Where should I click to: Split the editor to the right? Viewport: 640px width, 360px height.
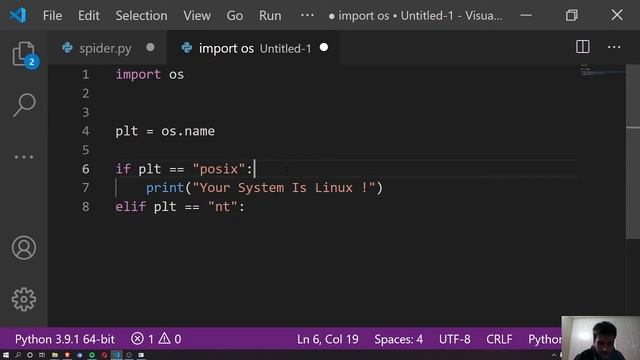point(582,47)
